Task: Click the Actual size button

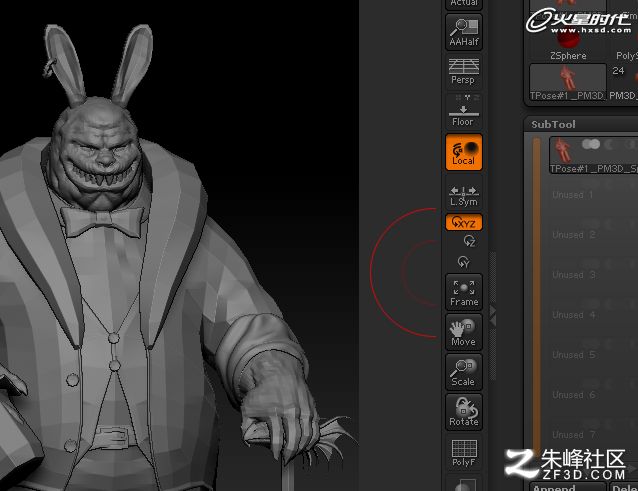Action: [464, 4]
